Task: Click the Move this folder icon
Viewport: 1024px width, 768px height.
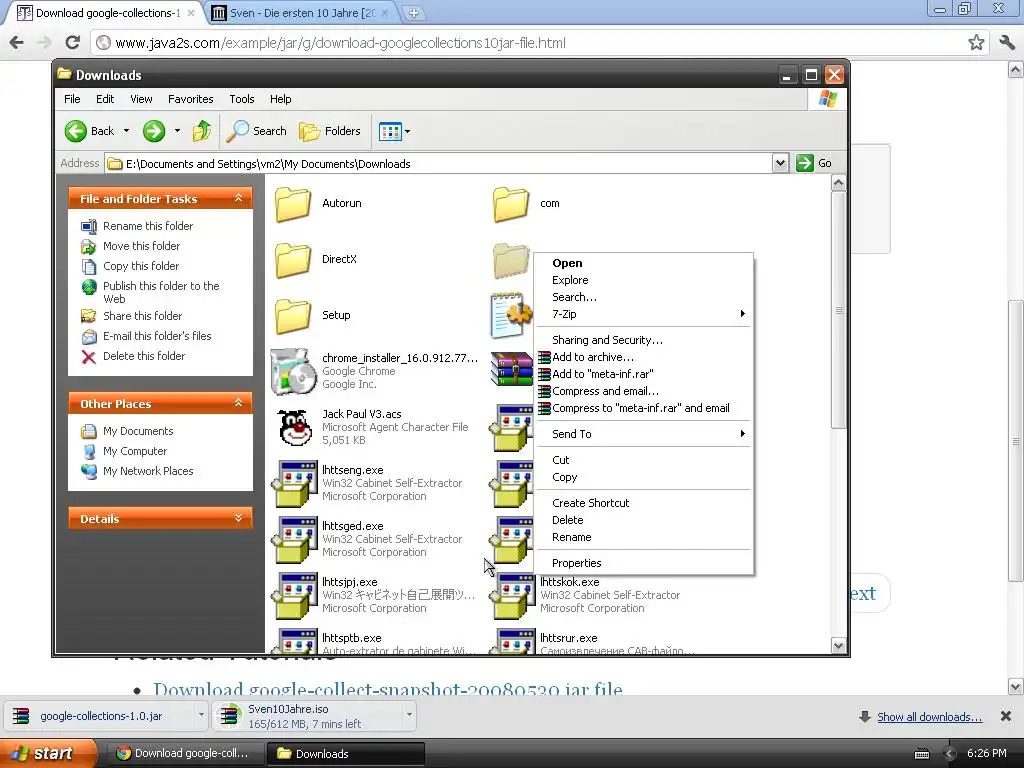Action: coord(89,246)
